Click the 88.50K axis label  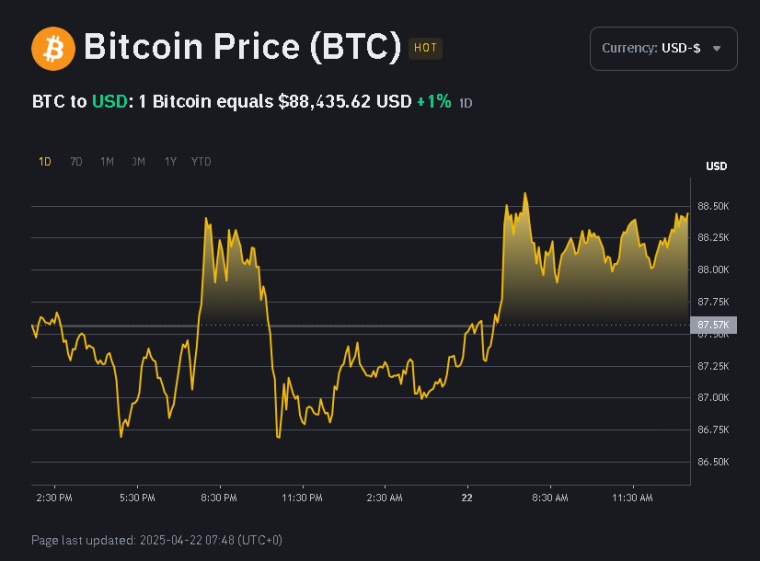(714, 206)
